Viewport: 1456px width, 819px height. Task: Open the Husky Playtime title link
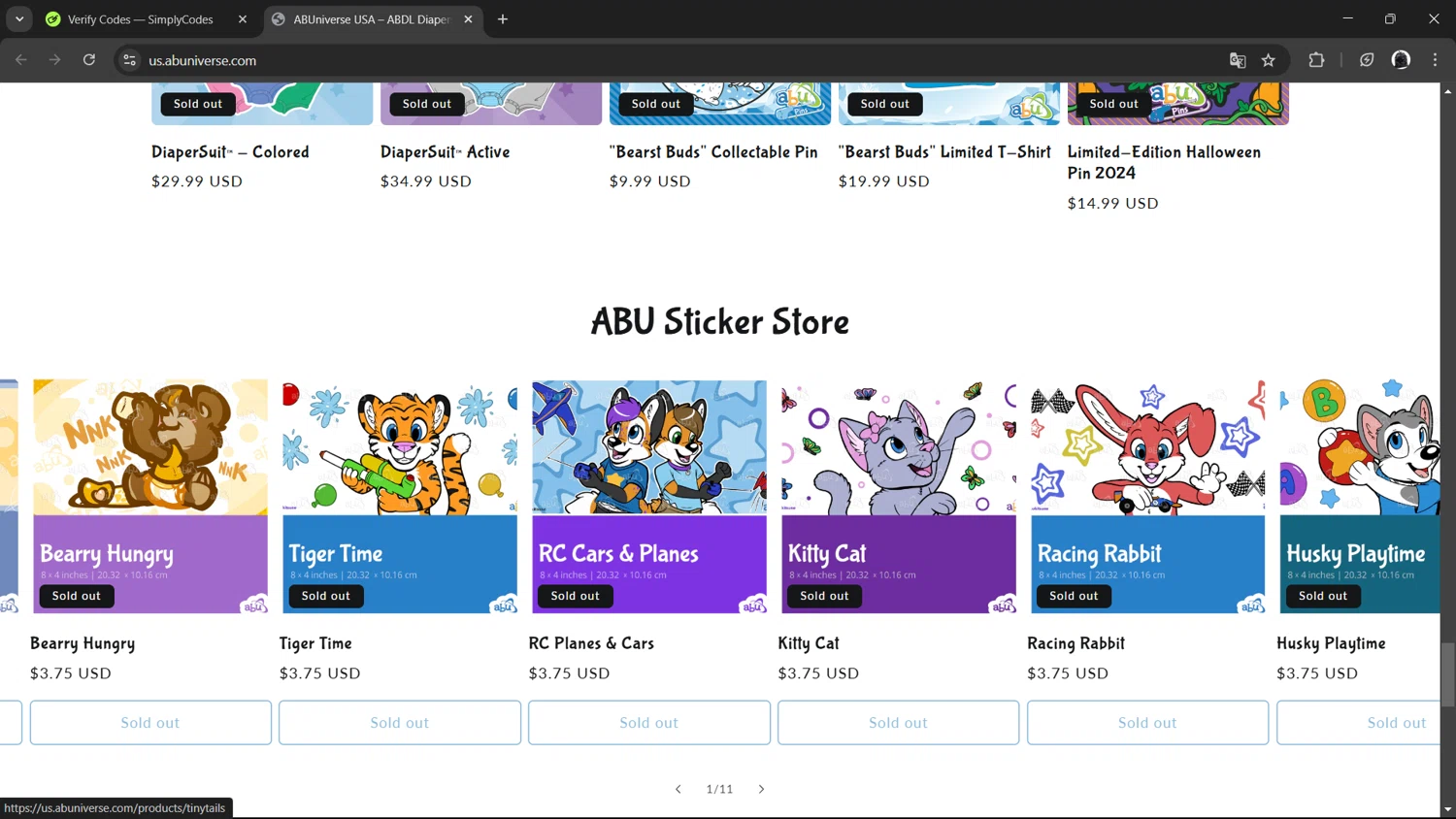coord(1331,643)
